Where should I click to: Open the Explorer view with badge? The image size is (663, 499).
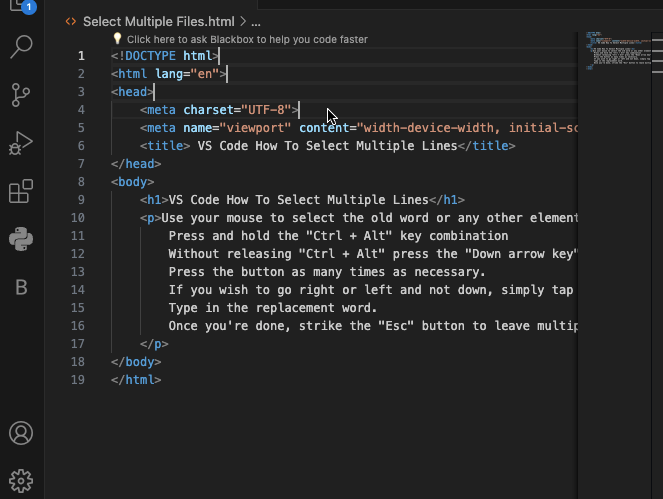pyautogui.click(x=22, y=6)
